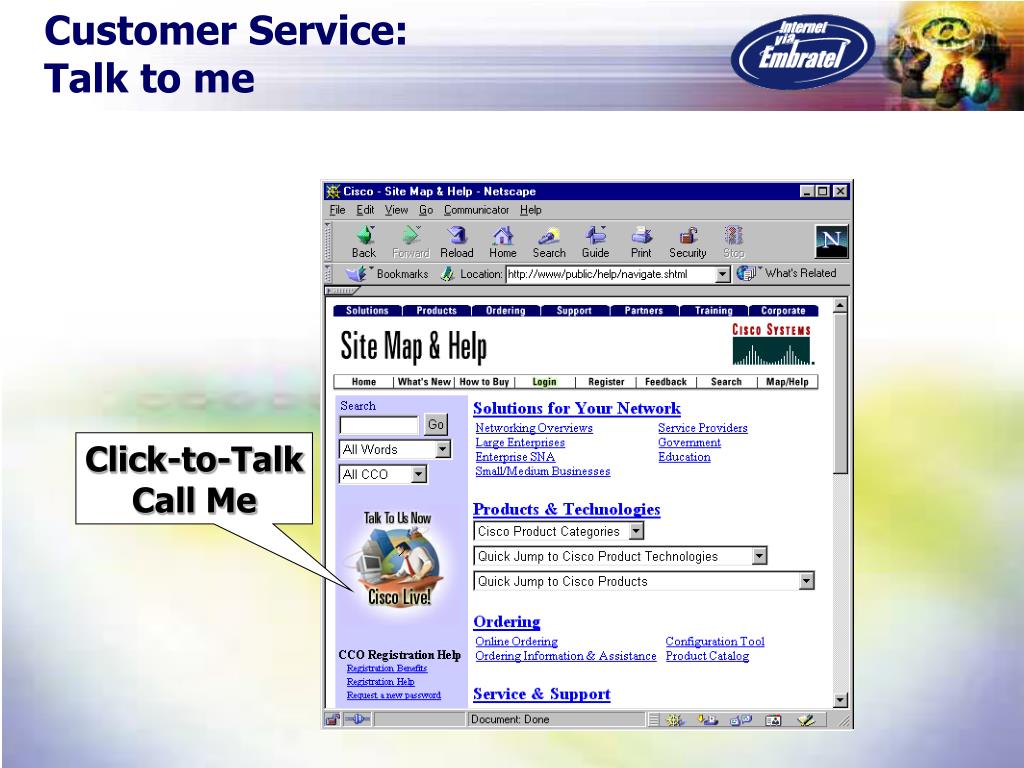Open Registration Benefits link

387,668
